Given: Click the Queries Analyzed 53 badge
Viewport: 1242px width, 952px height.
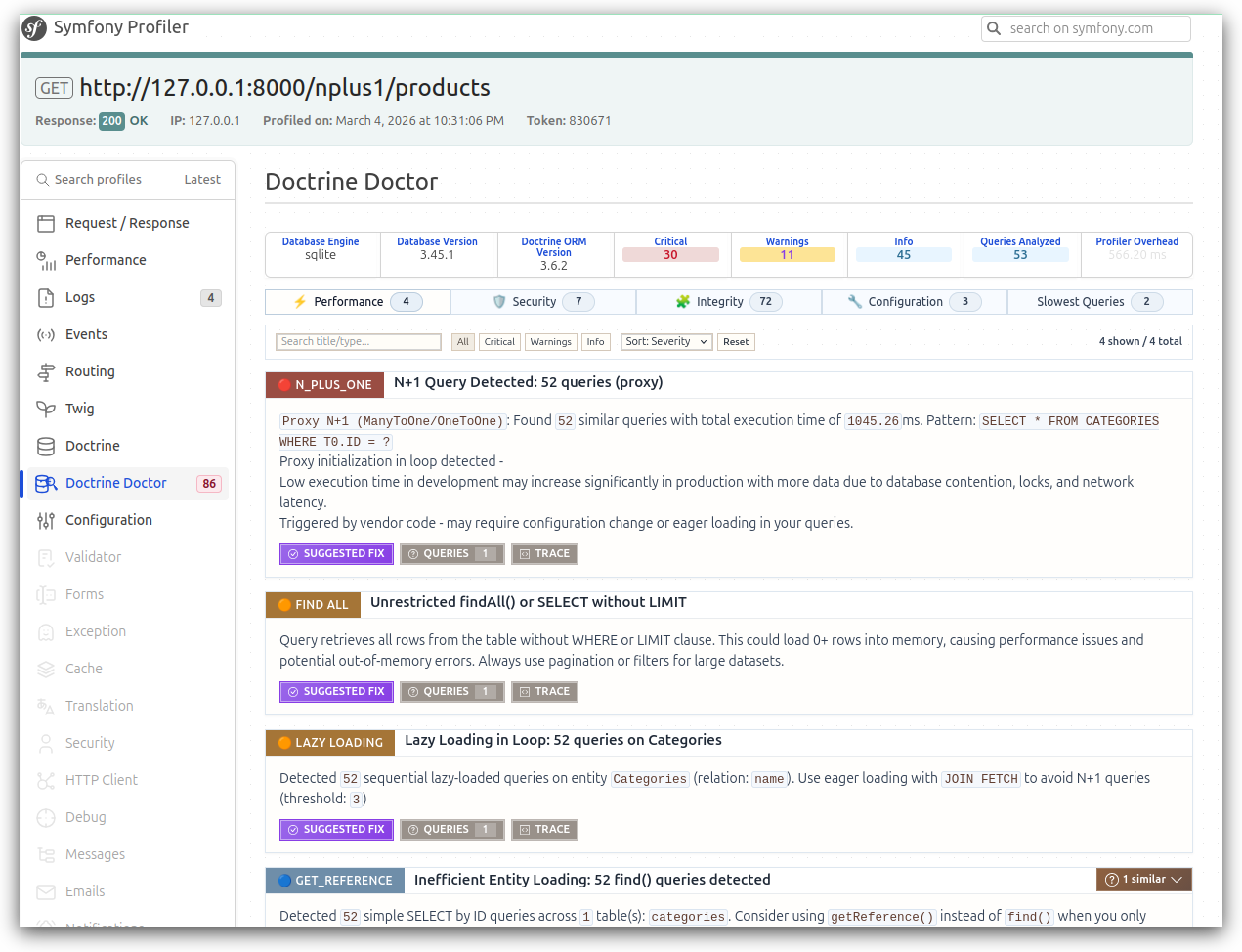Looking at the screenshot, I should click(x=1020, y=255).
